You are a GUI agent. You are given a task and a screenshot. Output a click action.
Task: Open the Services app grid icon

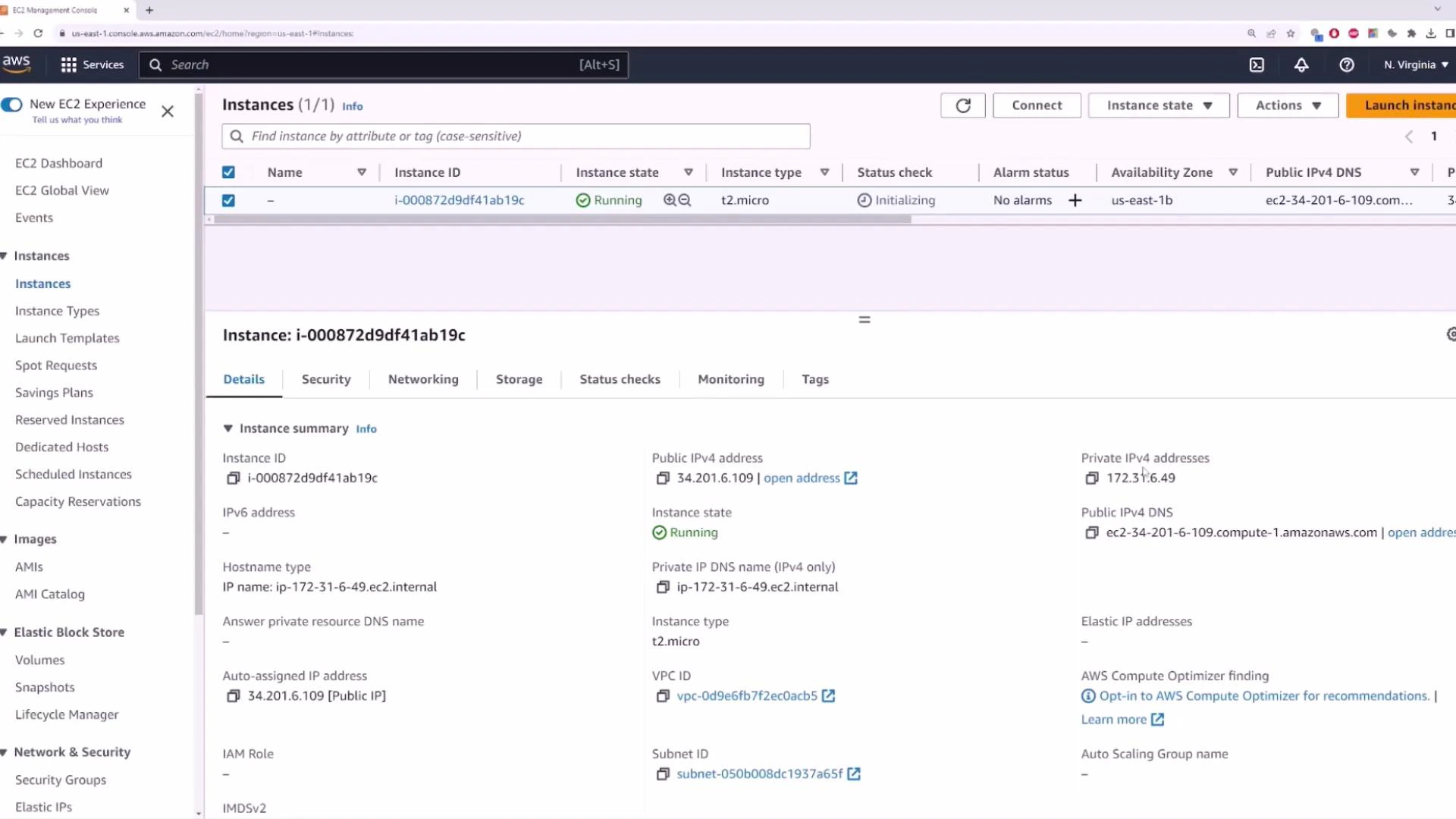pyautogui.click(x=68, y=64)
